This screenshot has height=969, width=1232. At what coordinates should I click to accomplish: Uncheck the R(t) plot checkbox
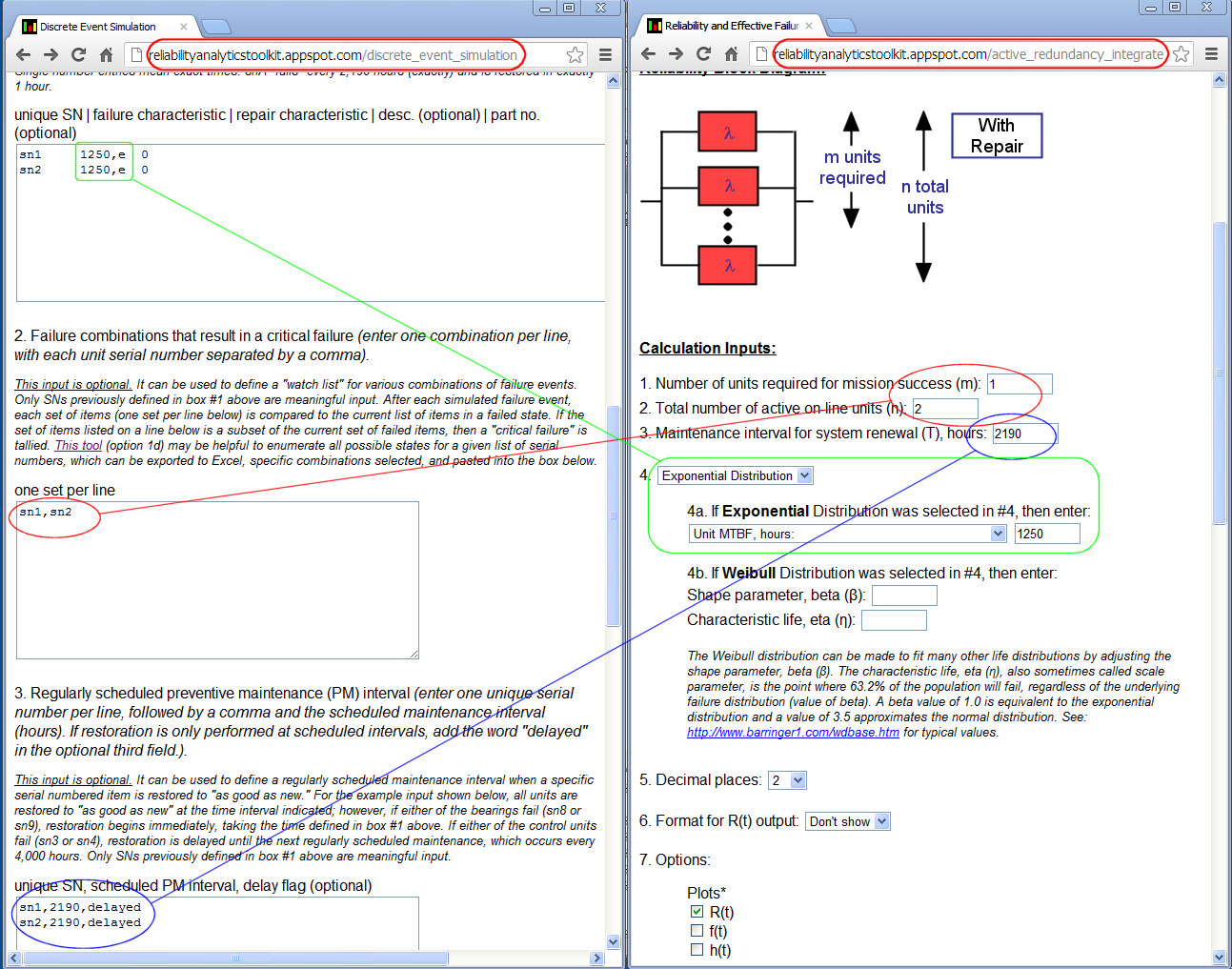[697, 912]
